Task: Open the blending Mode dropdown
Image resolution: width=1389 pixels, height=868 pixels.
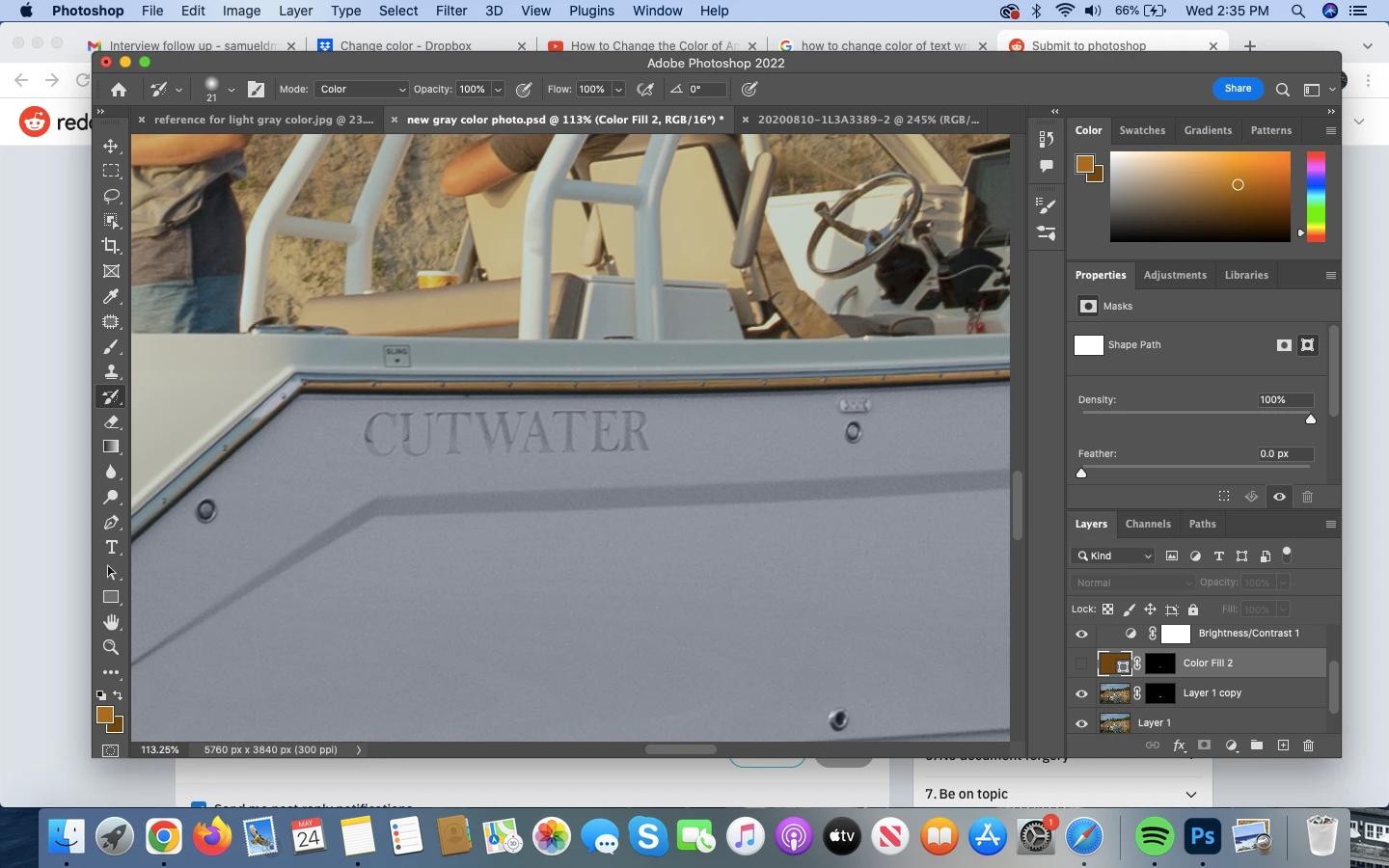Action: point(362,90)
